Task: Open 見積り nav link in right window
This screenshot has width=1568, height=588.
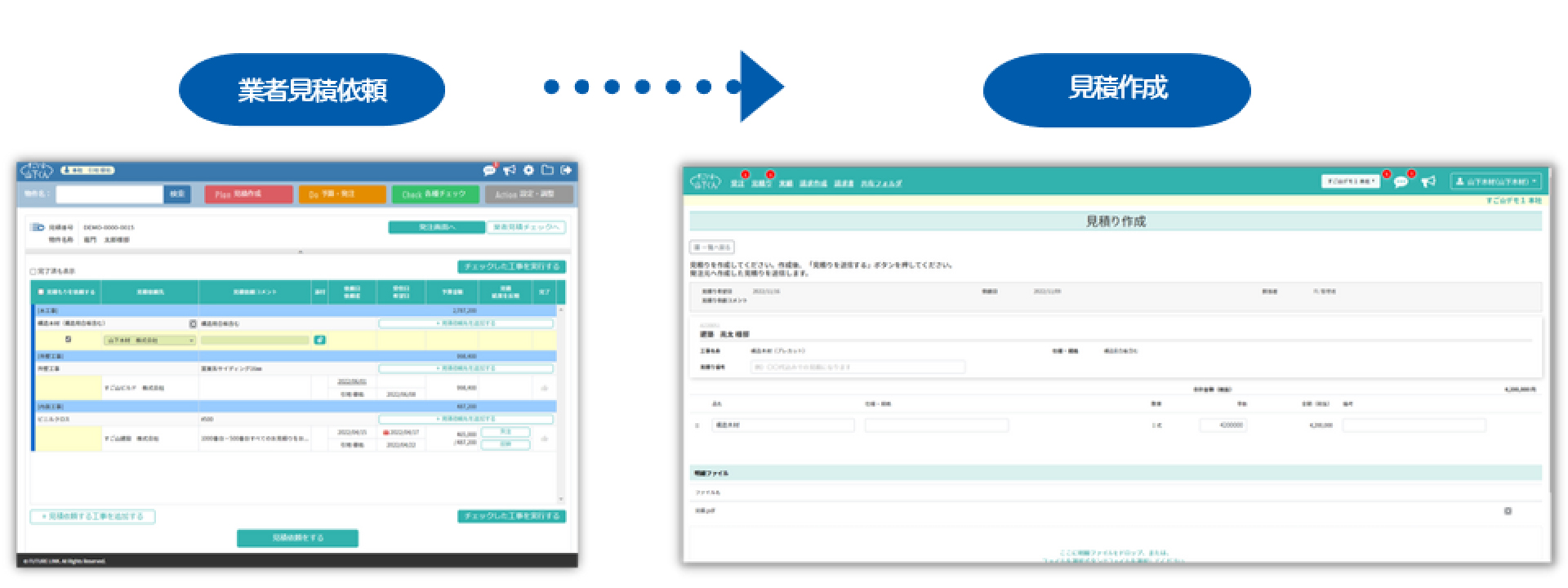Action: 761,183
